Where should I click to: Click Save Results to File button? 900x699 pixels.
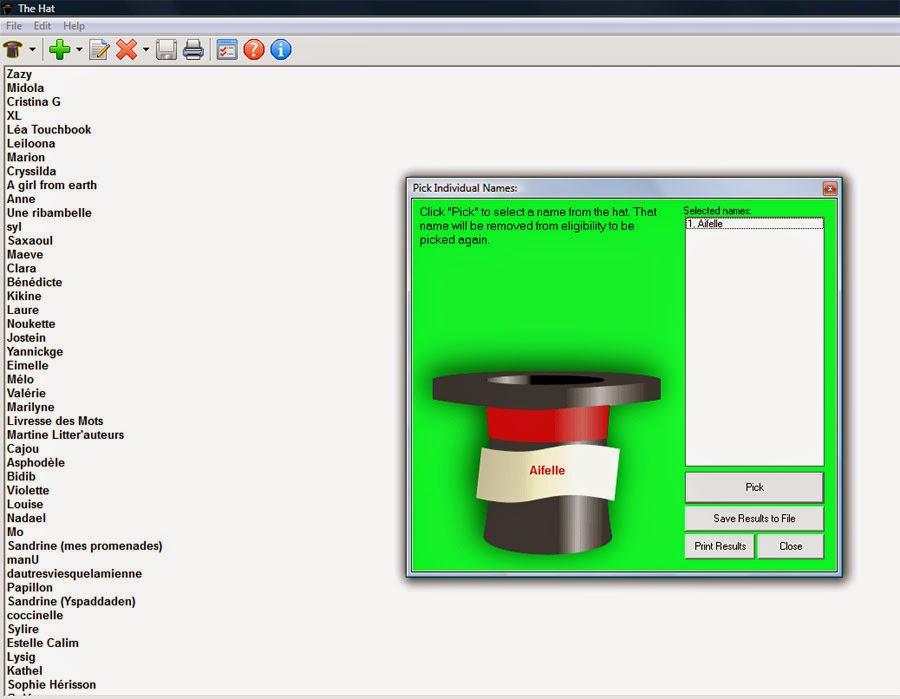pos(754,518)
